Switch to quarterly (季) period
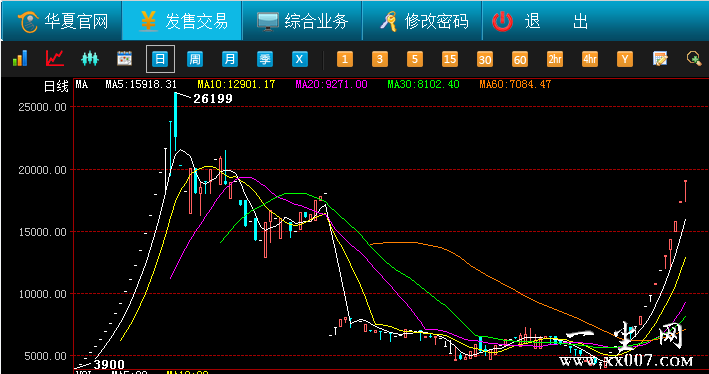Screen dimensions: 709x374 tap(265, 59)
